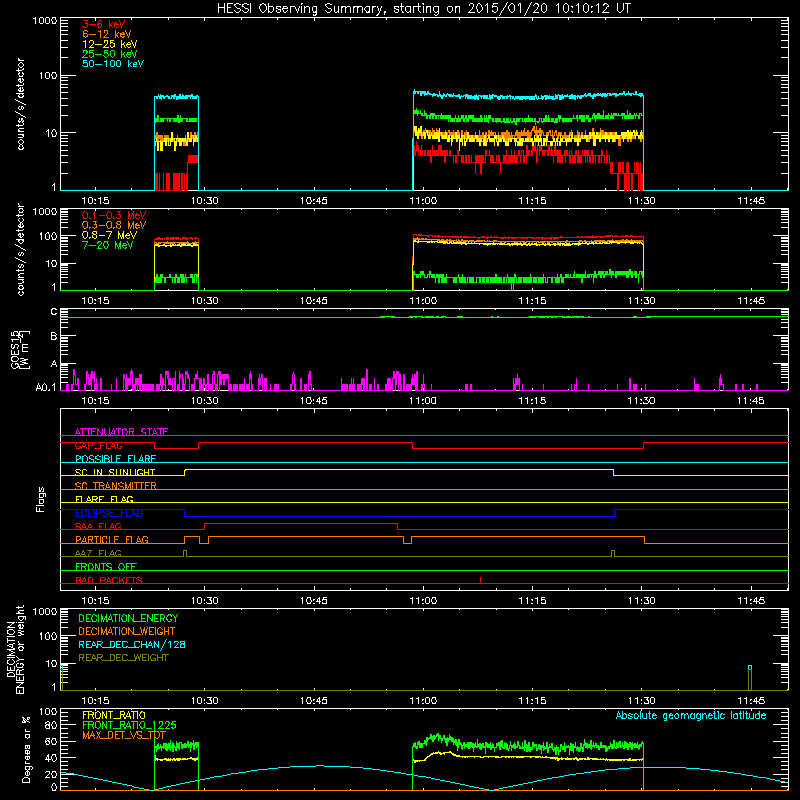Select the FLARE_FLAG label

pyautogui.click(x=104, y=499)
